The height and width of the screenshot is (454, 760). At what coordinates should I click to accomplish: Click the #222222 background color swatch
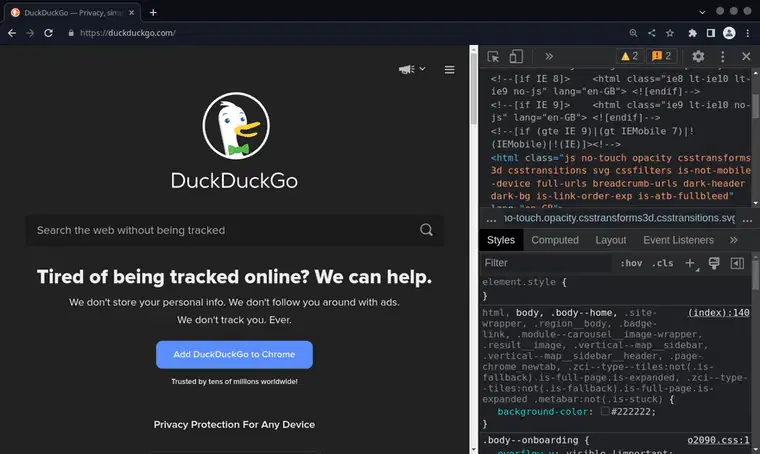pos(605,411)
